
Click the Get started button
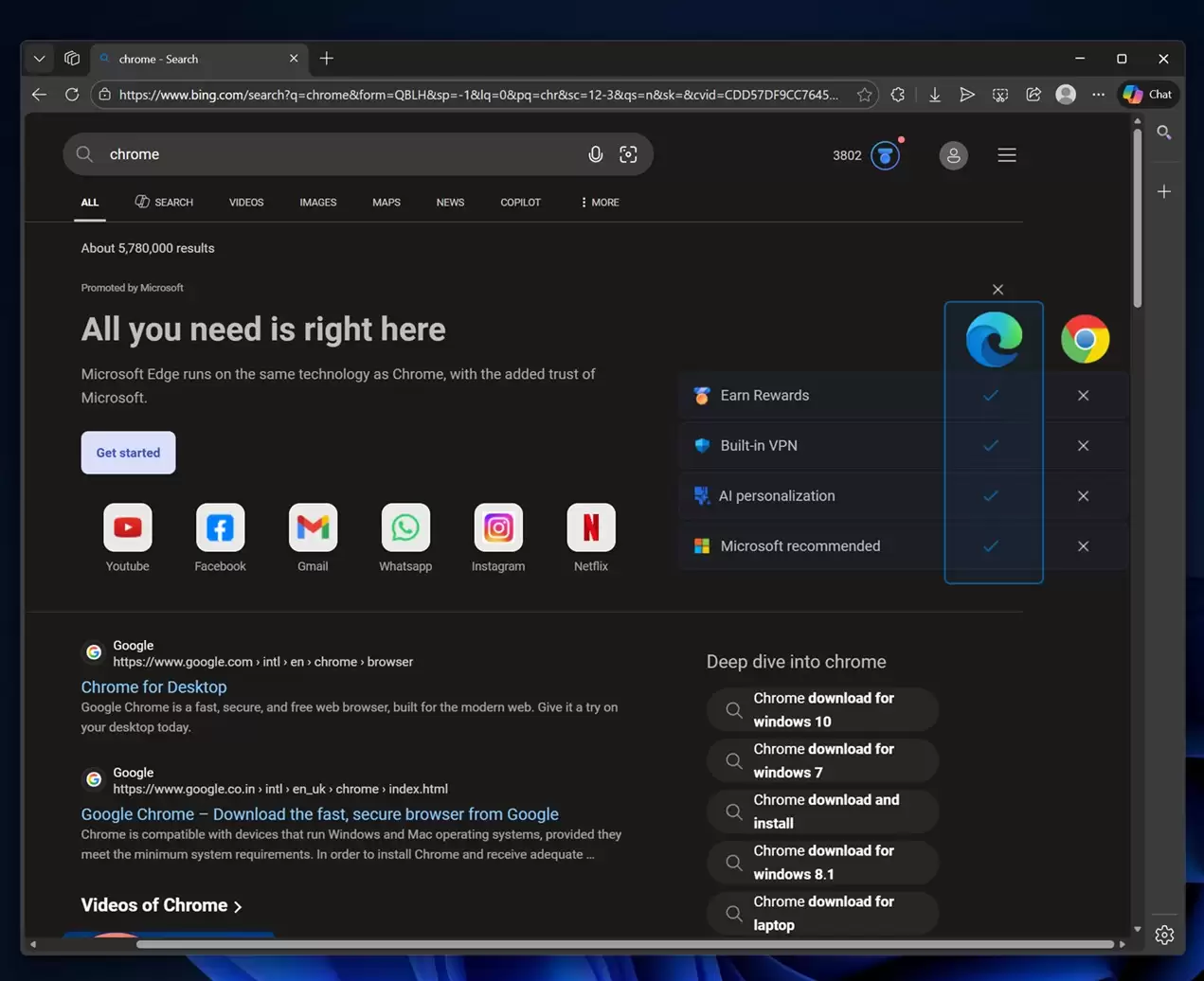(128, 453)
